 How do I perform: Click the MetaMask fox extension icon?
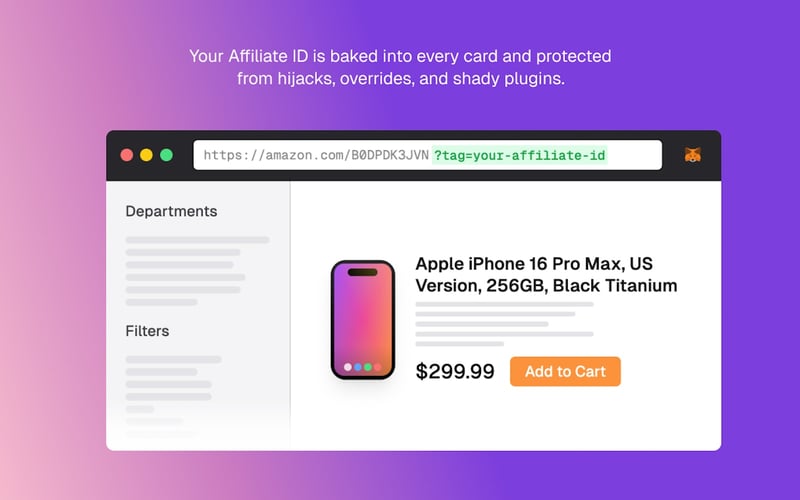692,155
